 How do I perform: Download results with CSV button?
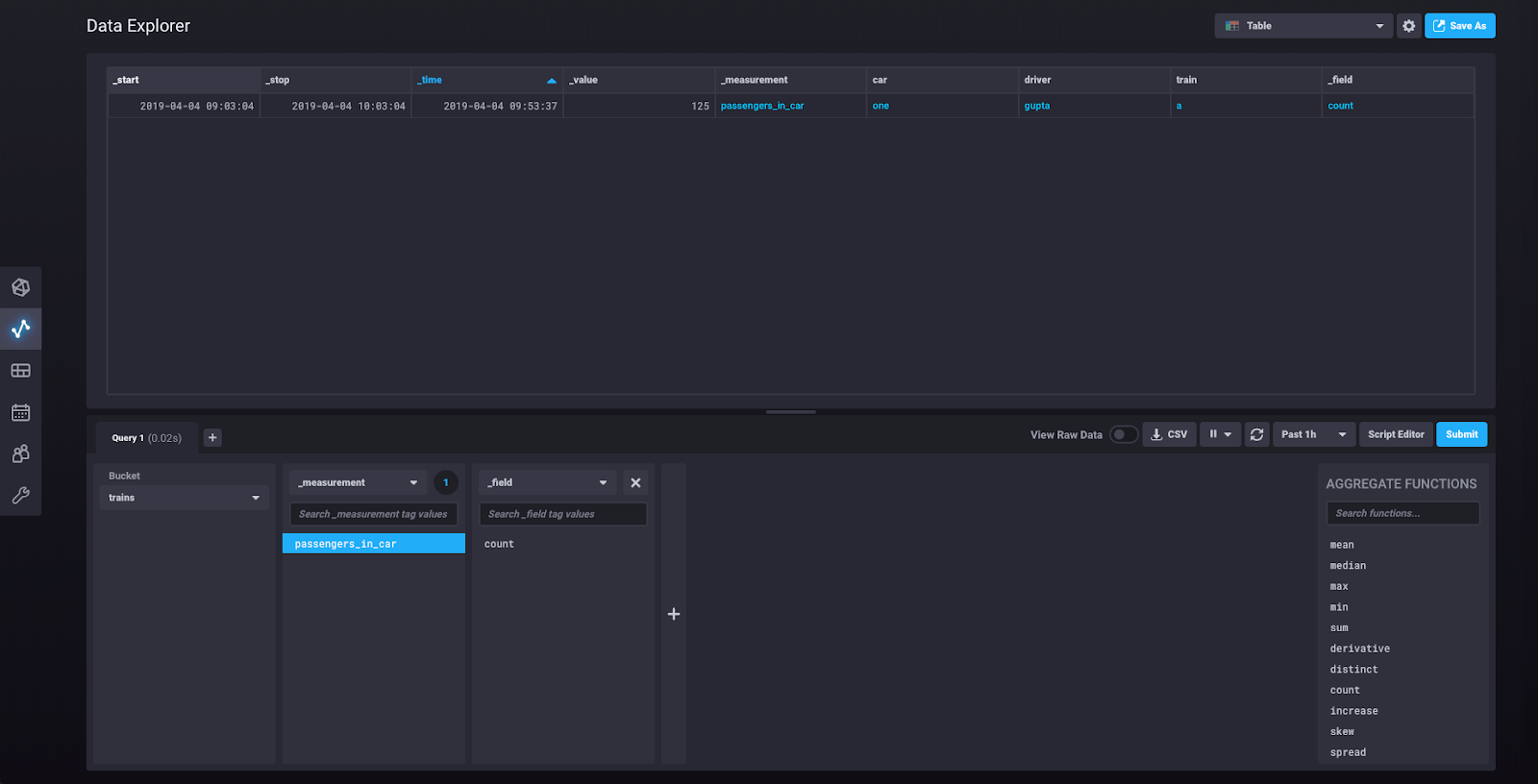1169,434
